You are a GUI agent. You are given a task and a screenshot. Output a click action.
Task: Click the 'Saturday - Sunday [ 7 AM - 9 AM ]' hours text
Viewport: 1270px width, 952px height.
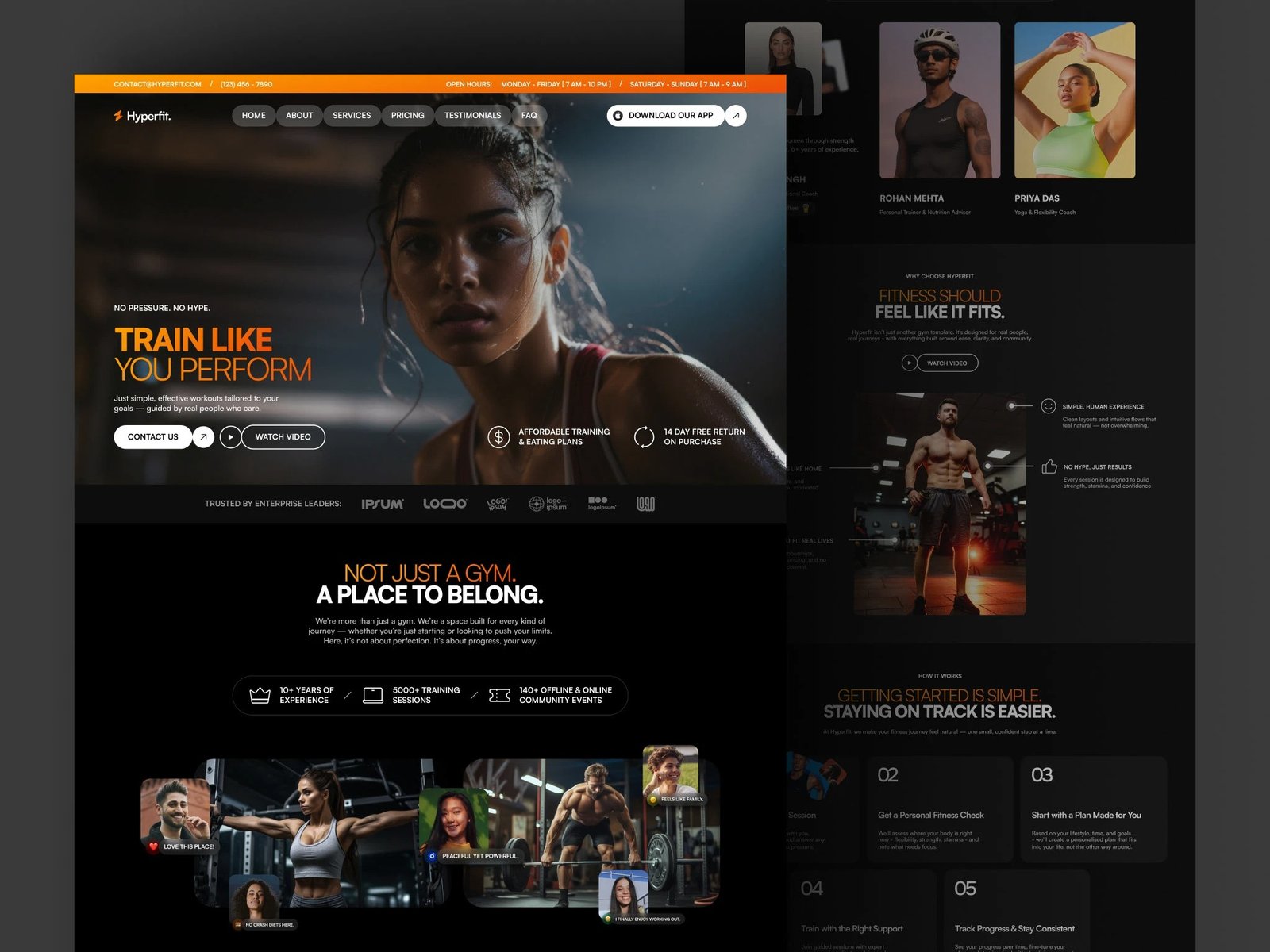[688, 84]
